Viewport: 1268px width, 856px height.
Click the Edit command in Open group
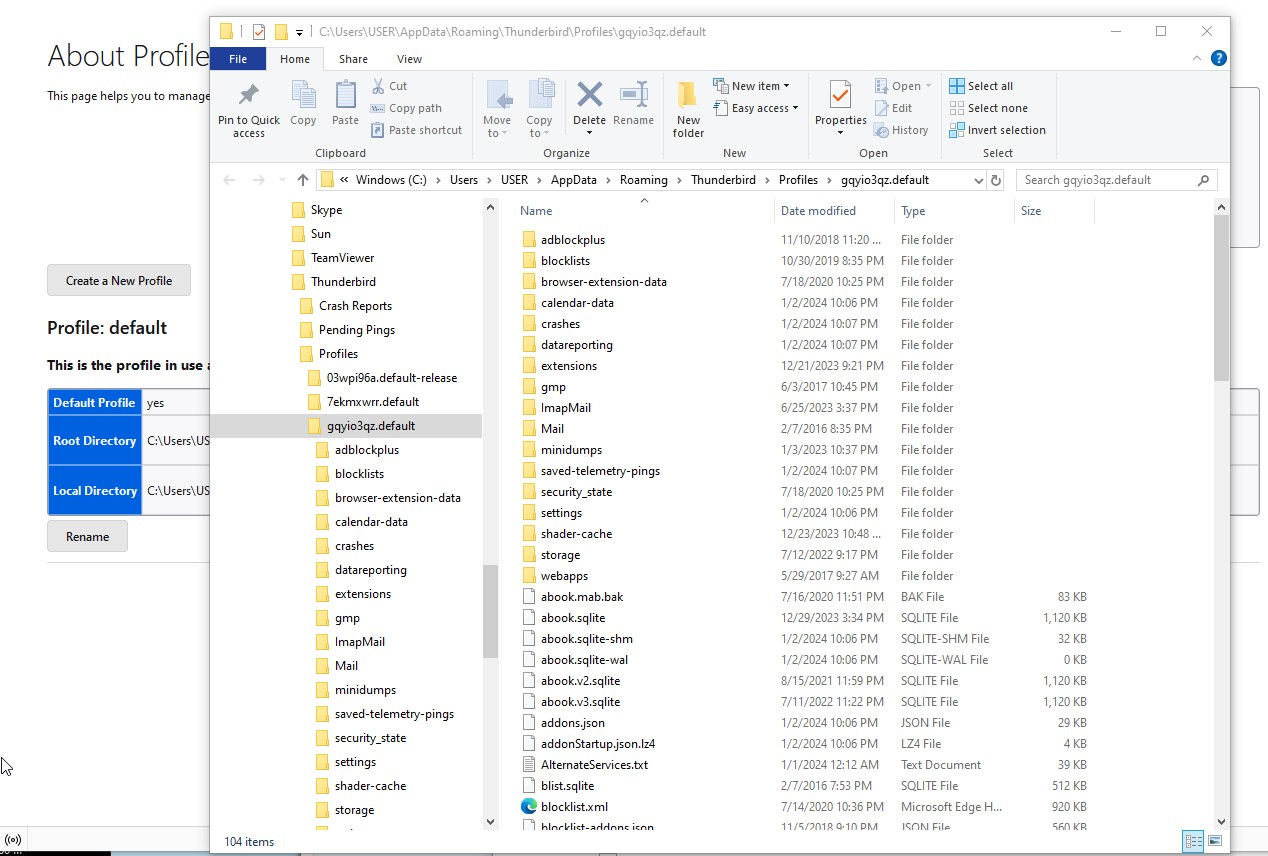click(893, 108)
